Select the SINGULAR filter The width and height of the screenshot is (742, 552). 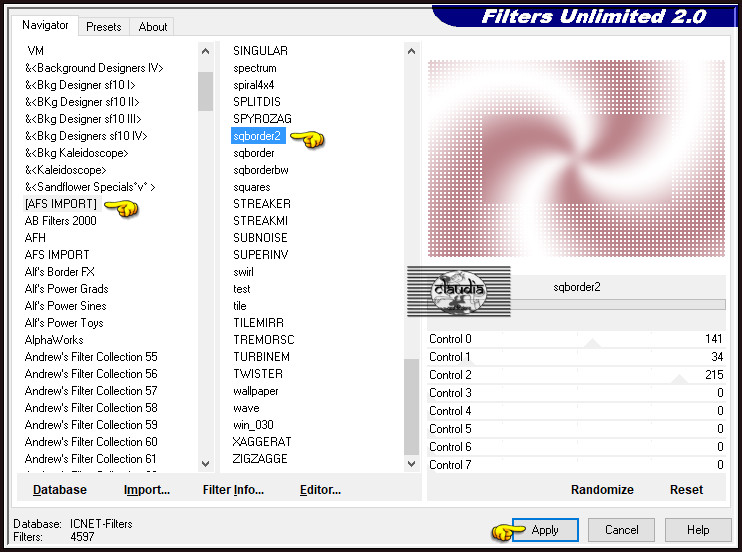pyautogui.click(x=260, y=51)
